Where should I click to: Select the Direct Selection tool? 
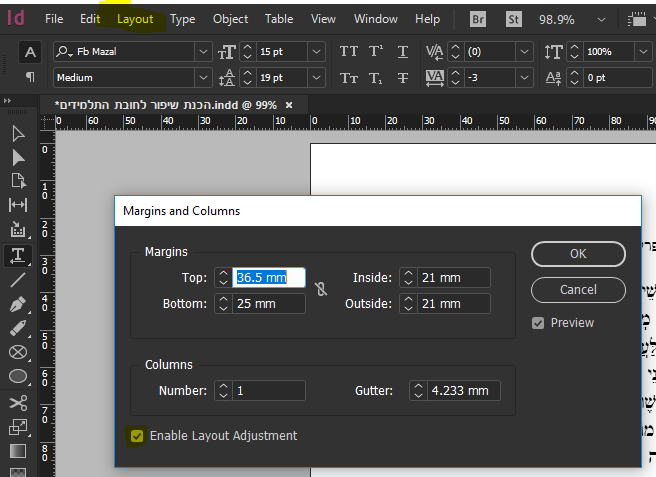click(18, 158)
